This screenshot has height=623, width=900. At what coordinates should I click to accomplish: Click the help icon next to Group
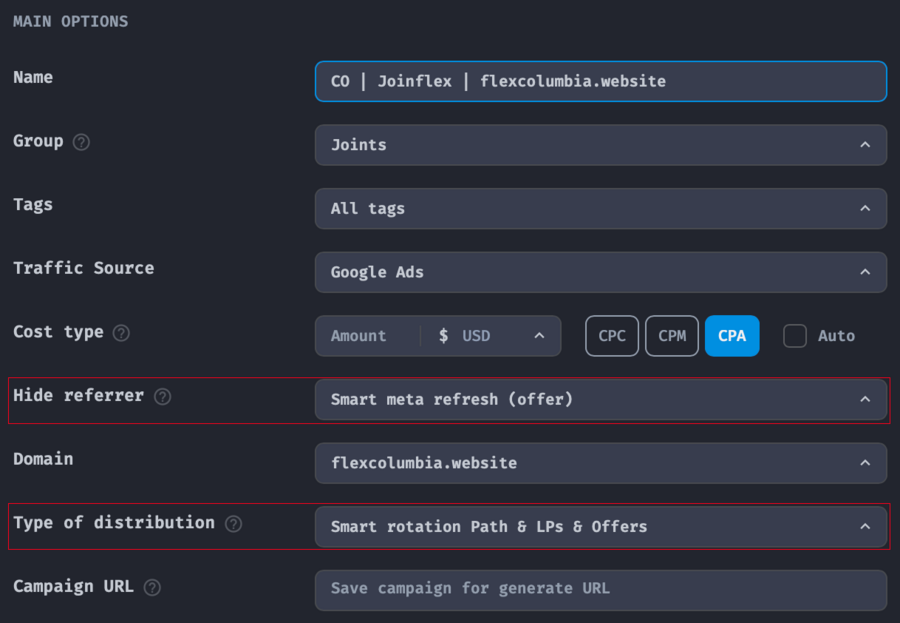click(82, 142)
